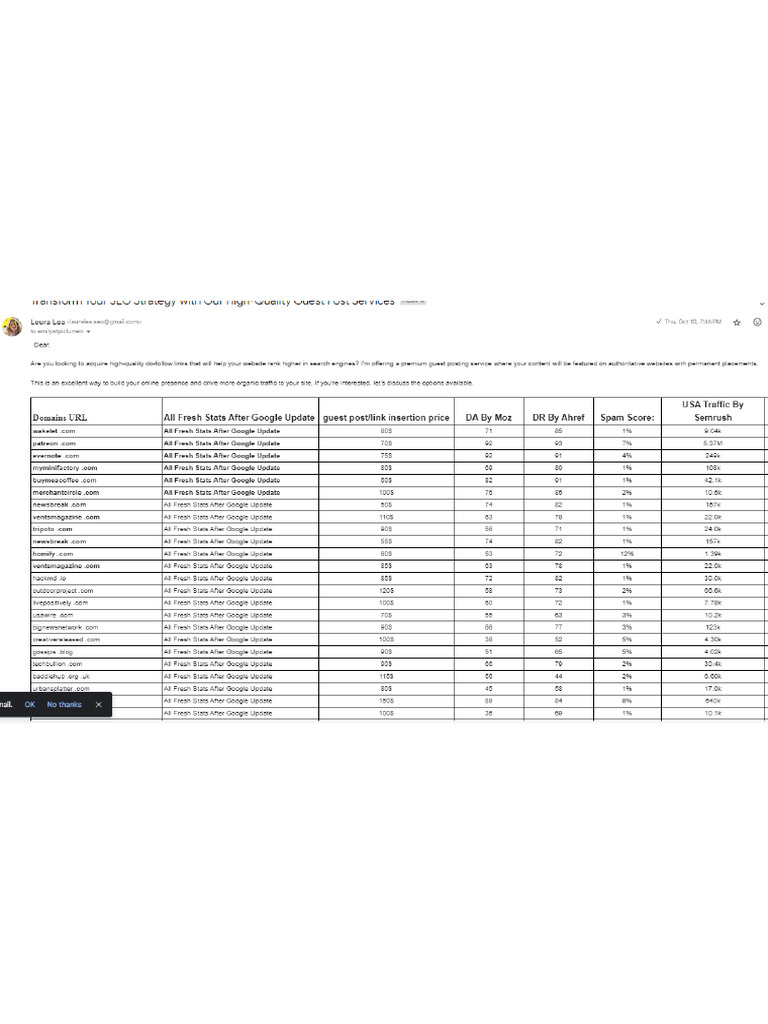The width and height of the screenshot is (768, 1024).
Task: Click the tripoto .com table cell
Action: (x=97, y=529)
